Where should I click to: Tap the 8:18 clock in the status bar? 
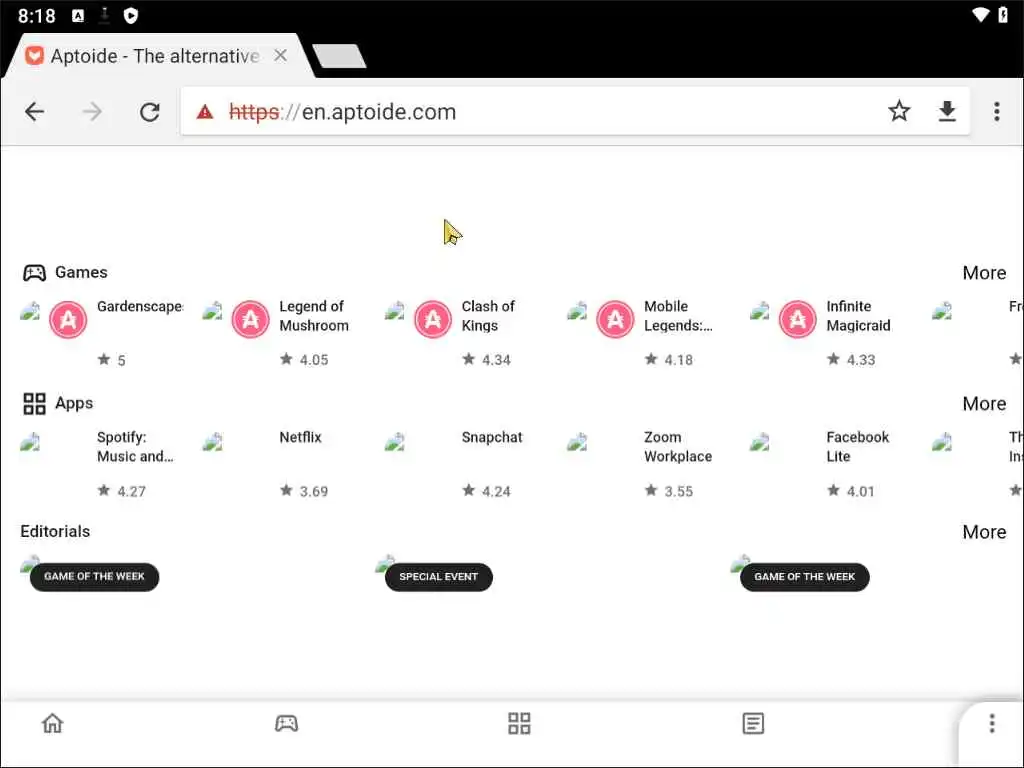tap(37, 15)
